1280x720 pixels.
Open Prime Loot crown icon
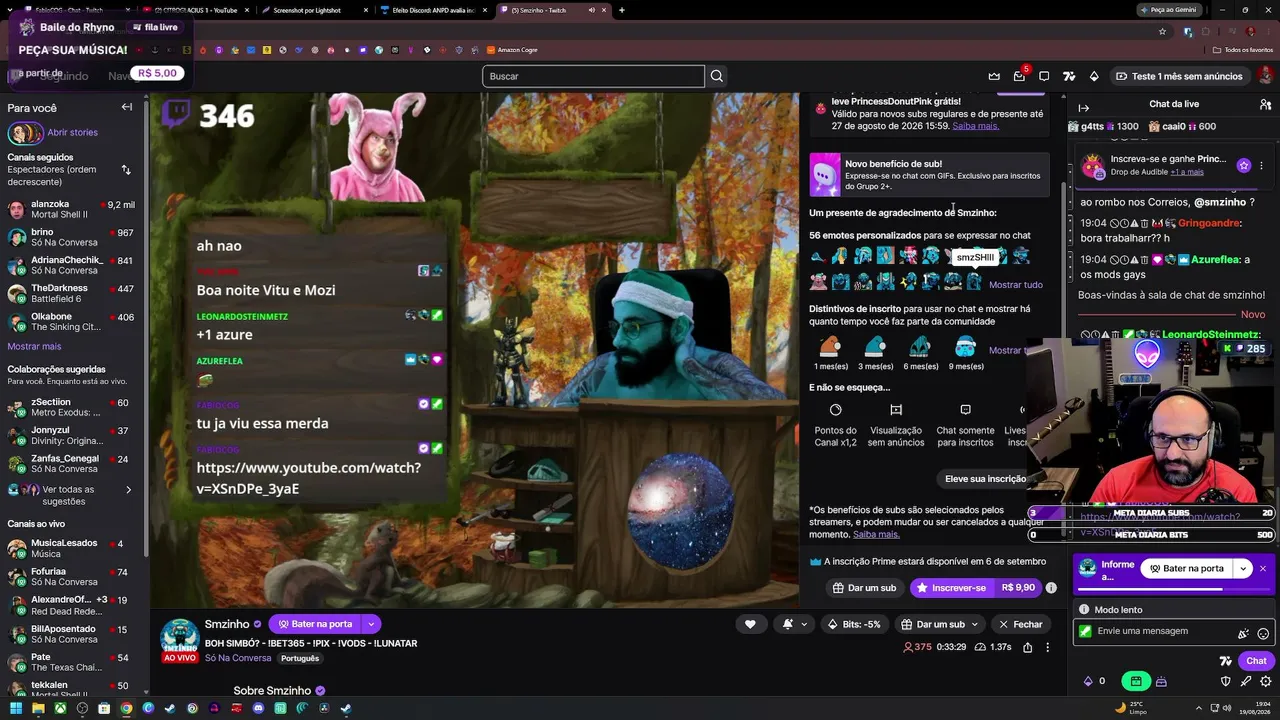994,76
